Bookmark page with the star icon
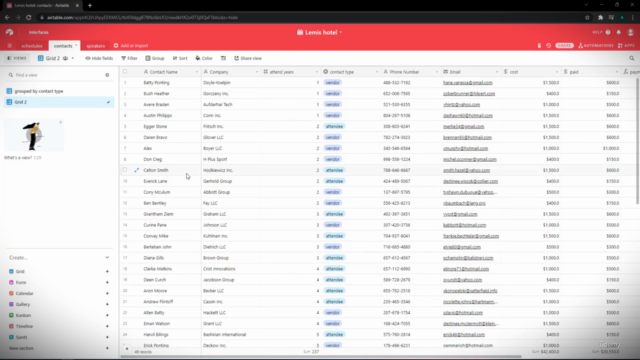Image resolution: width=640 pixels, height=360 pixels. click(x=587, y=18)
